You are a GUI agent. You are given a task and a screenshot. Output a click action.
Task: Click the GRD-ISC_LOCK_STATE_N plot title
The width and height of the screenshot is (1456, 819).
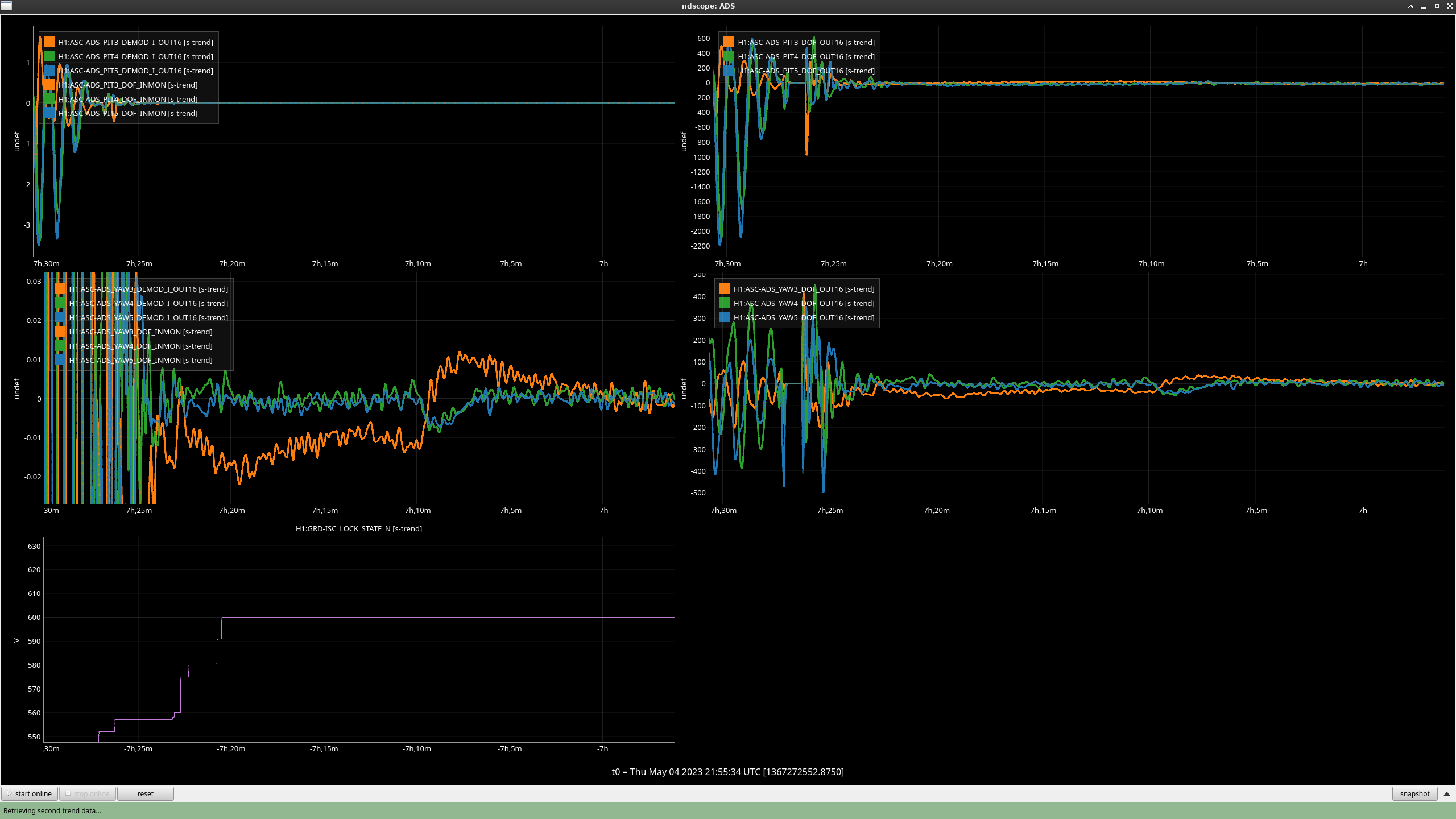pyautogui.click(x=358, y=528)
